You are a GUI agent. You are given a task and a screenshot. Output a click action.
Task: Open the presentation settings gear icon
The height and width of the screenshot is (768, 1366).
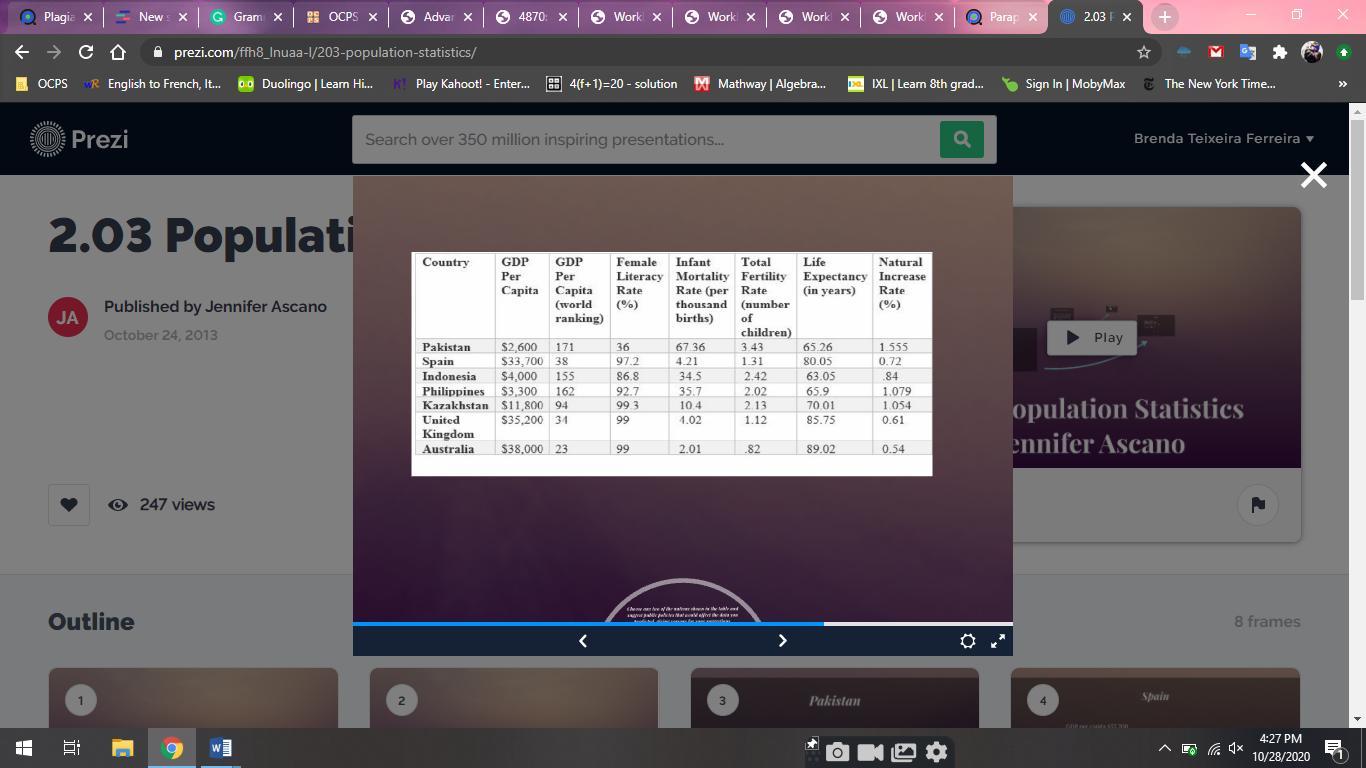(967, 640)
